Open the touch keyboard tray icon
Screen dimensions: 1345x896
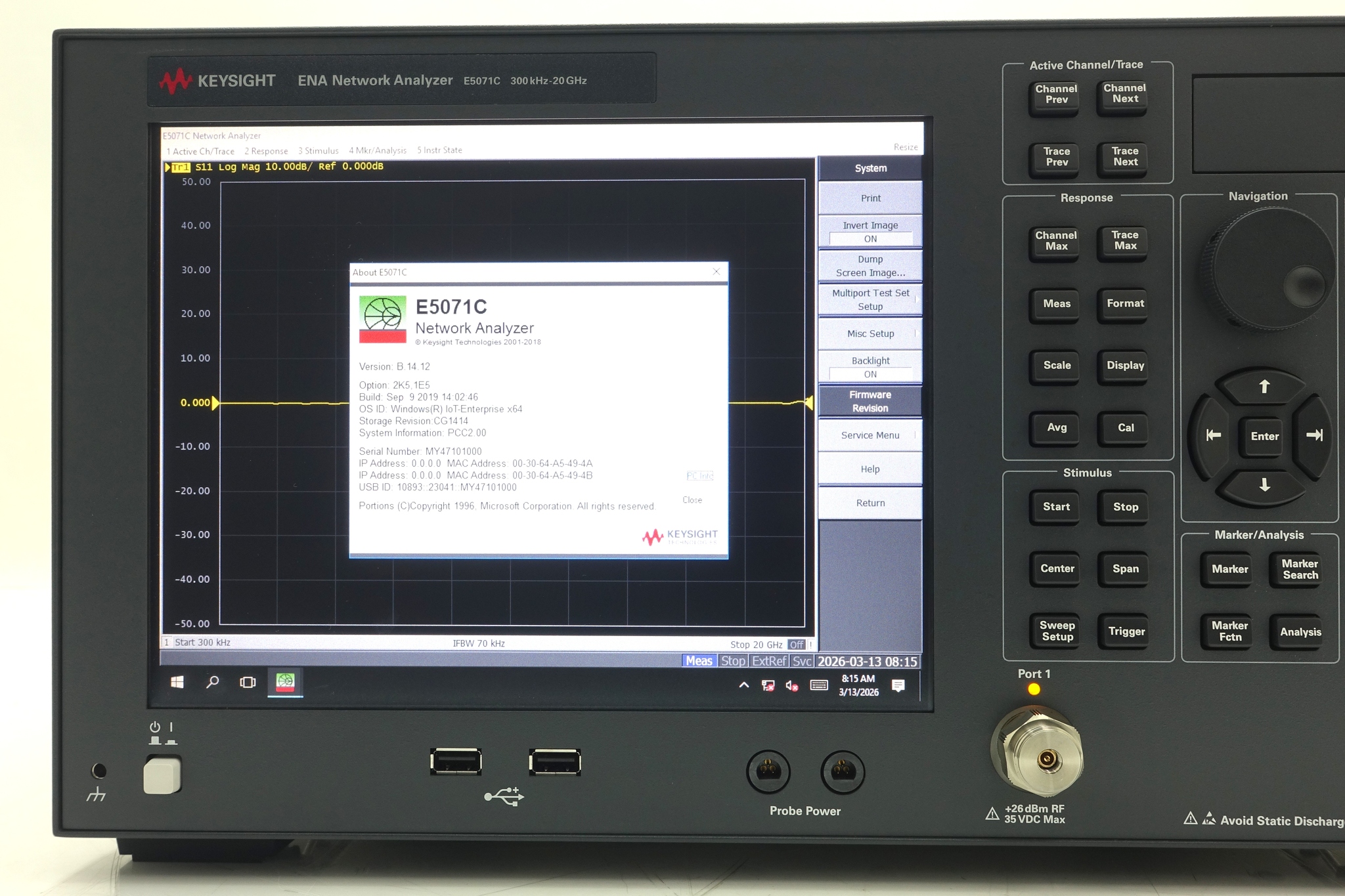click(819, 685)
